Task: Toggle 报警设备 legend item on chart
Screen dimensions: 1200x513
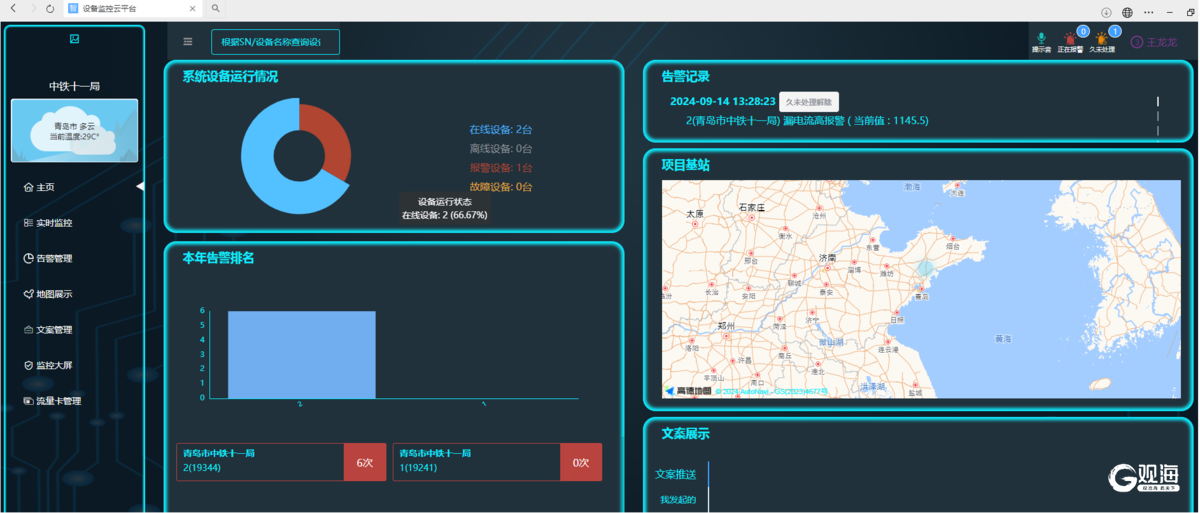Action: pyautogui.click(x=500, y=168)
